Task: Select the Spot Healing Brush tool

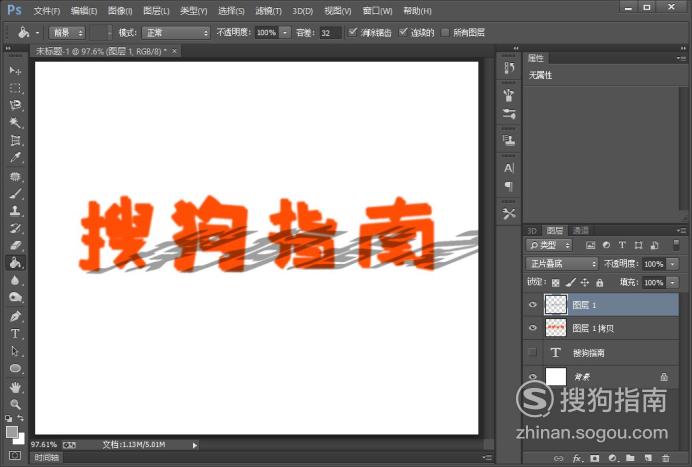Action: point(15,176)
